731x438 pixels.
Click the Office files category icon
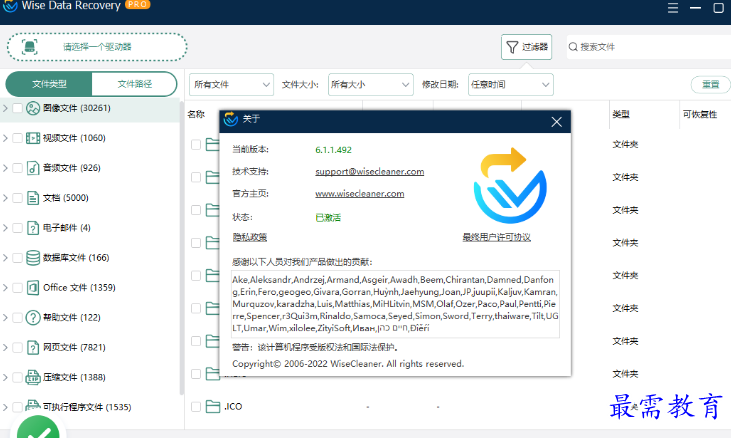(x=33, y=287)
